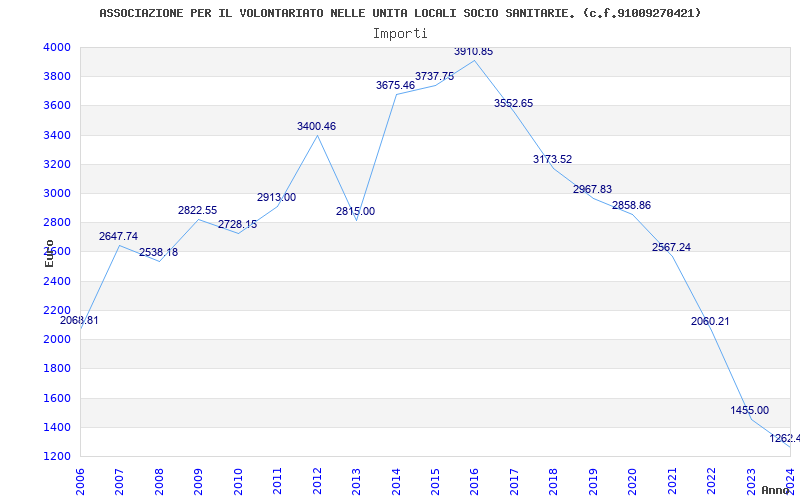
Task: Click the 1455.00 data value
Action: pyautogui.click(x=749, y=410)
